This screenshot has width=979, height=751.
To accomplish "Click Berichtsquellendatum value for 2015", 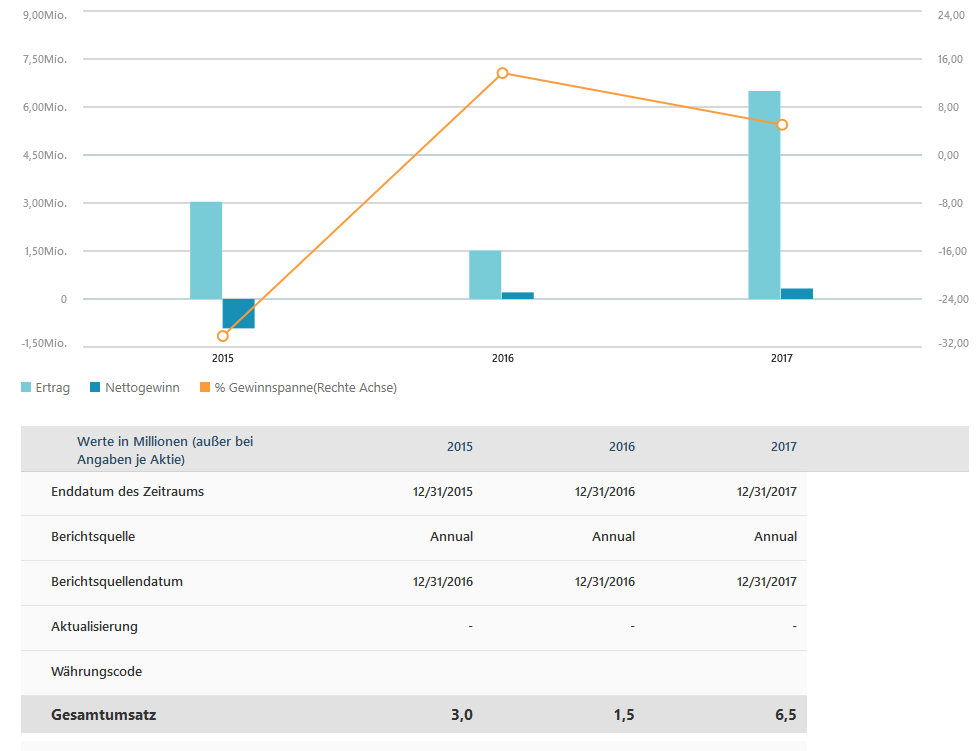I will pyautogui.click(x=443, y=582).
